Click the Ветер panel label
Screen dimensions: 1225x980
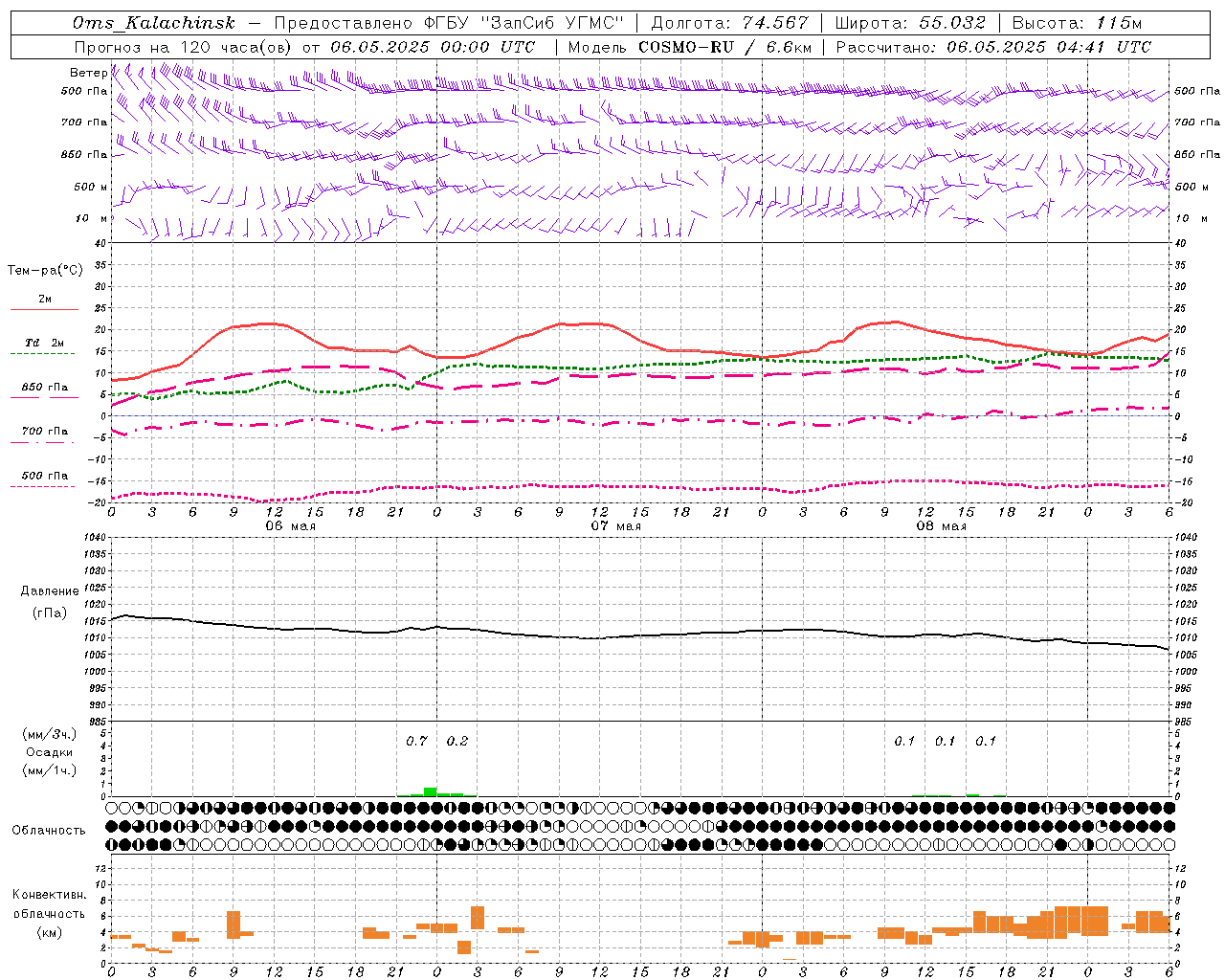(88, 73)
